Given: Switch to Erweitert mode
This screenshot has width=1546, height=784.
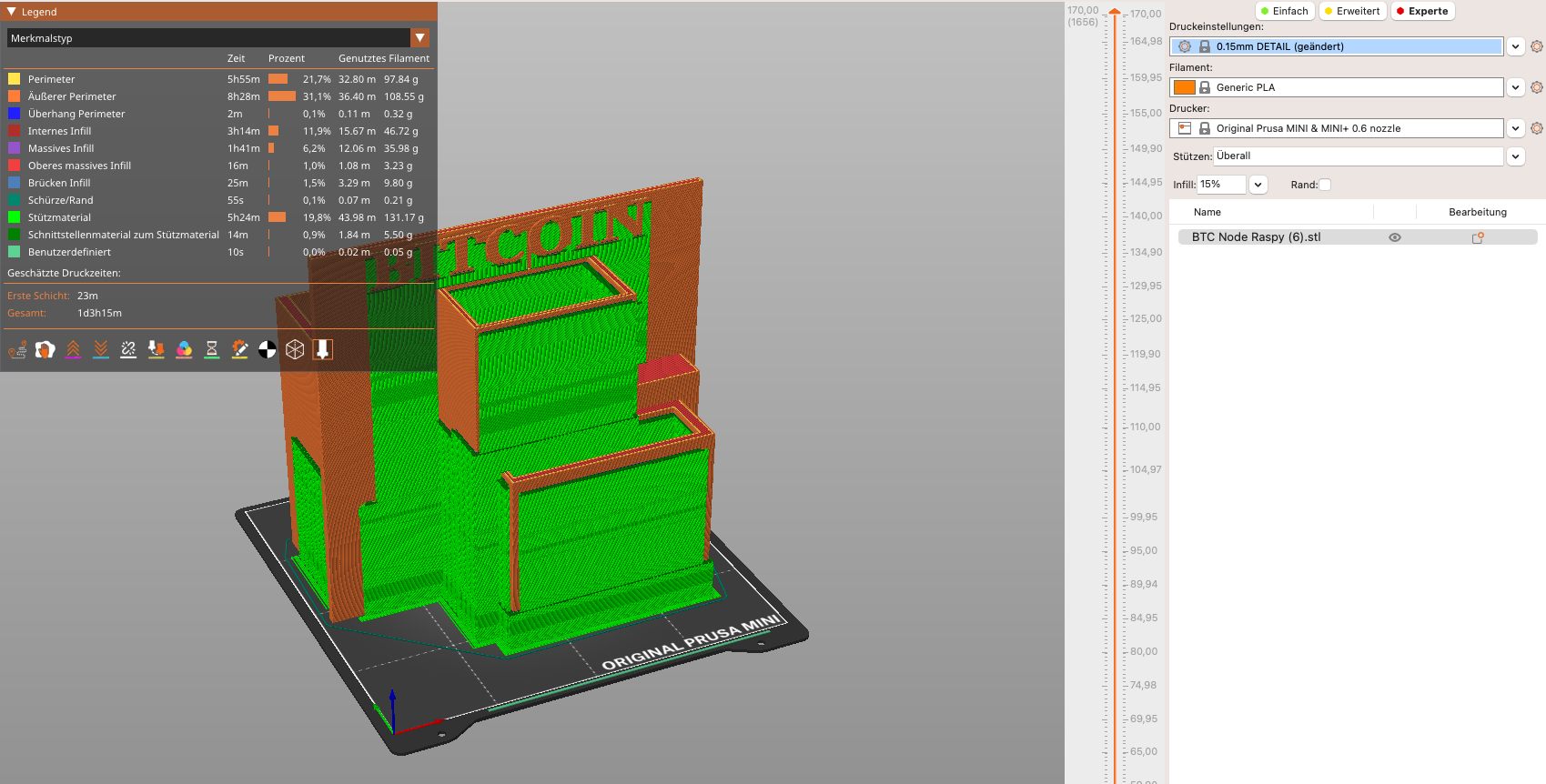Looking at the screenshot, I should [1352, 11].
